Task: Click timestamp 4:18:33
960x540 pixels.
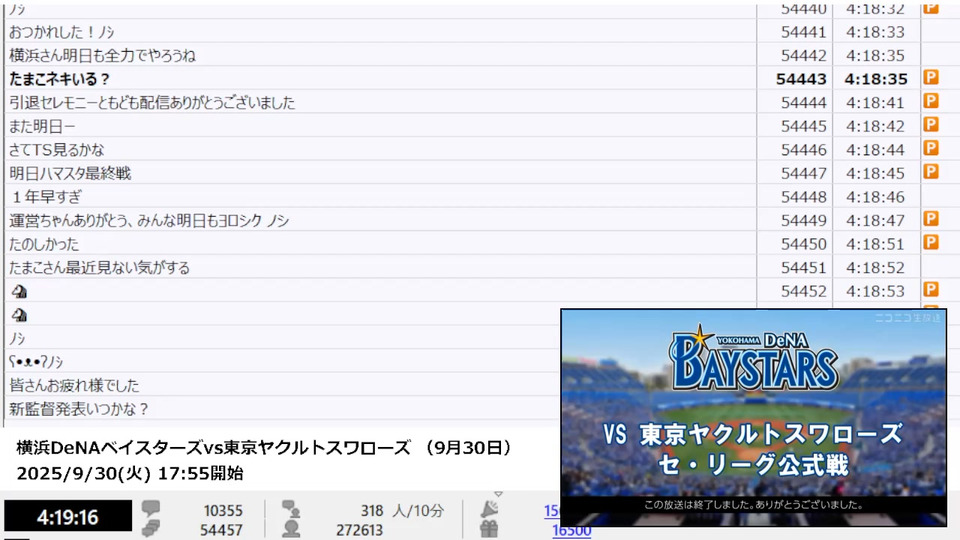Action: coord(876,32)
